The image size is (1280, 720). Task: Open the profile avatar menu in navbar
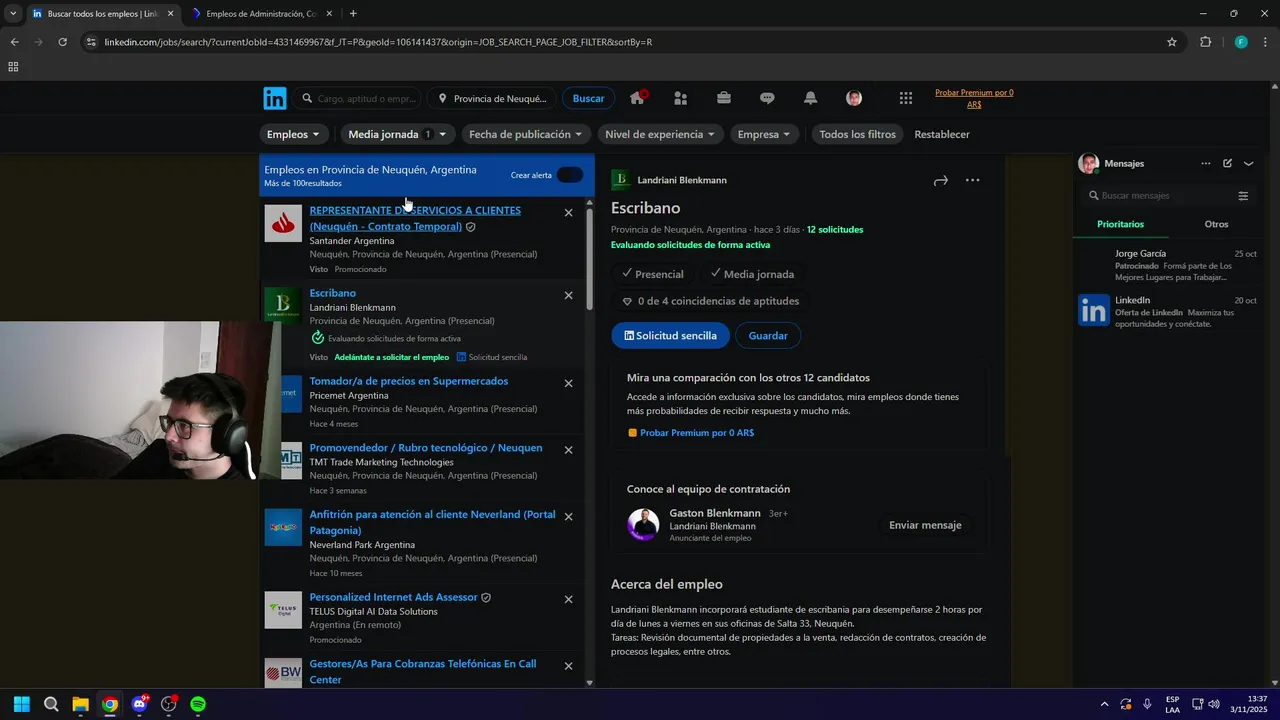point(854,98)
